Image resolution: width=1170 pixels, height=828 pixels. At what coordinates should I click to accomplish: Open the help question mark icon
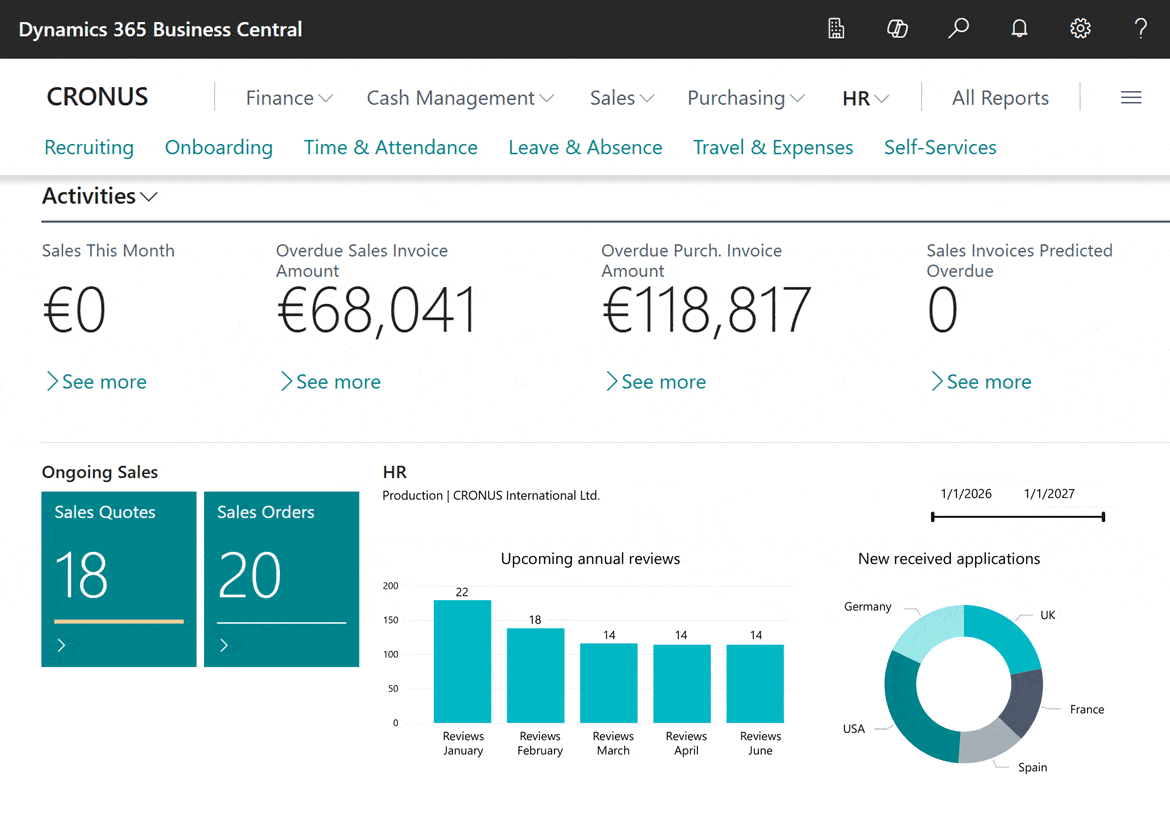pos(1141,29)
